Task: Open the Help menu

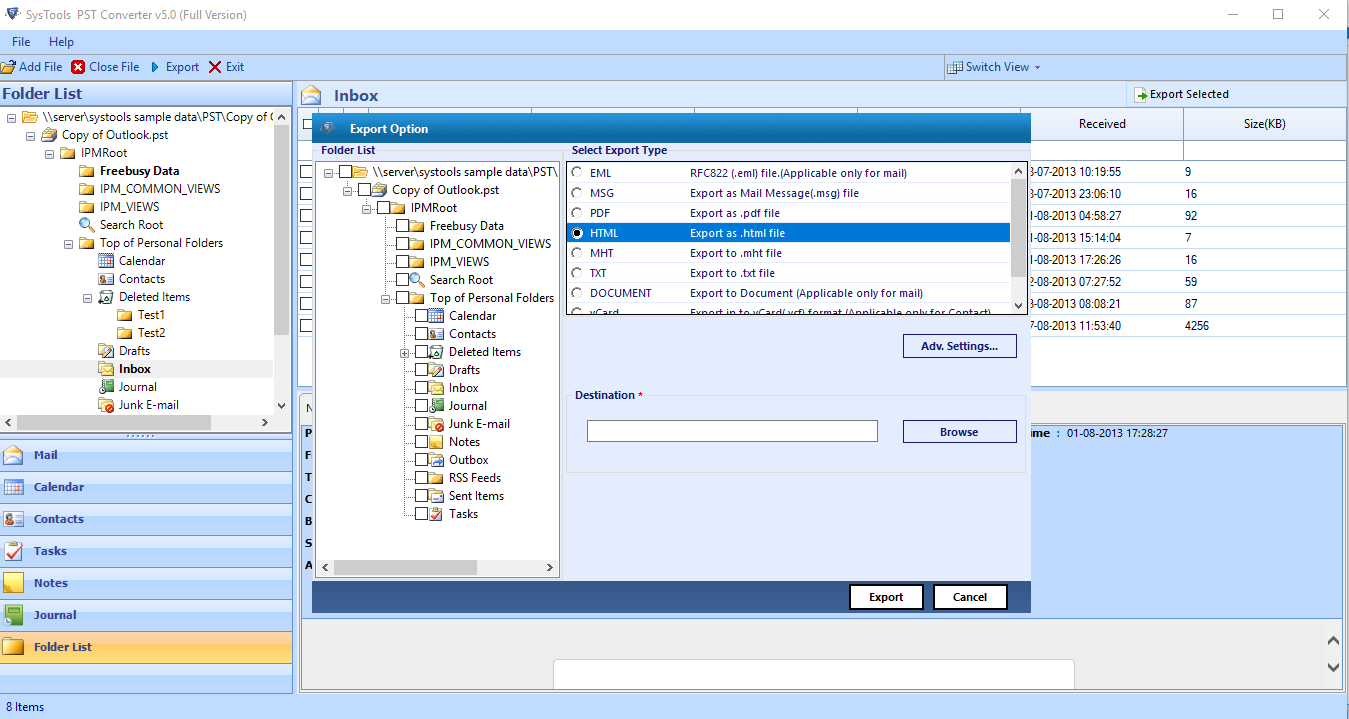Action: pyautogui.click(x=61, y=42)
